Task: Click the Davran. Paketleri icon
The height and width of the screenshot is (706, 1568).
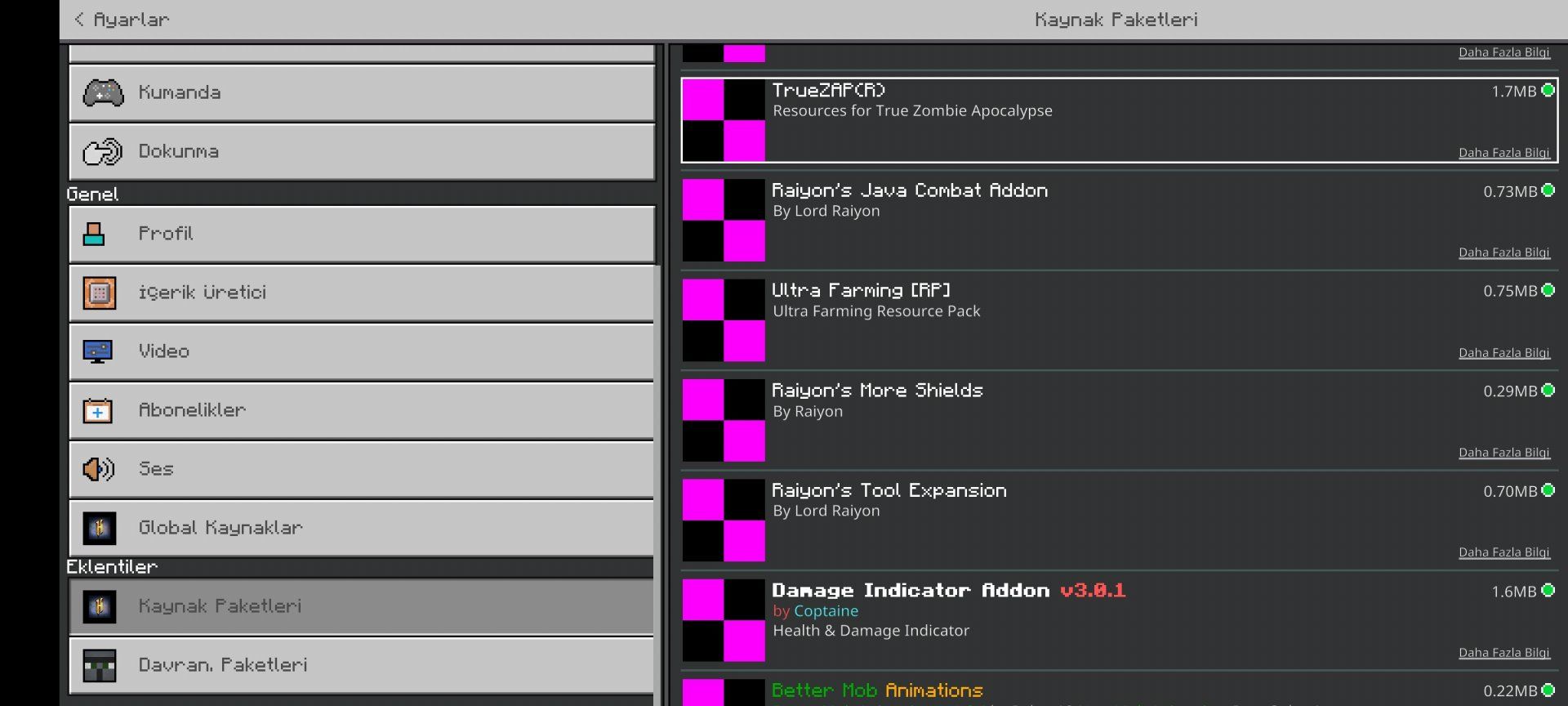Action: [x=100, y=665]
